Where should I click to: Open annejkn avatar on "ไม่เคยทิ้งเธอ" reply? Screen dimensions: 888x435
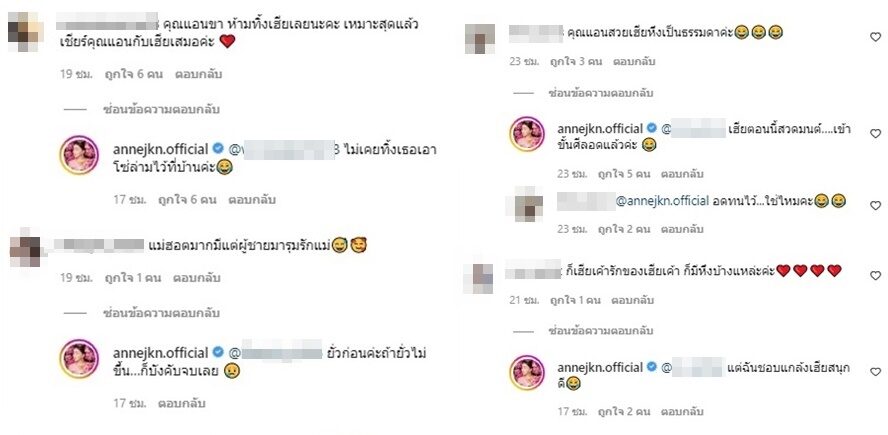point(79,155)
